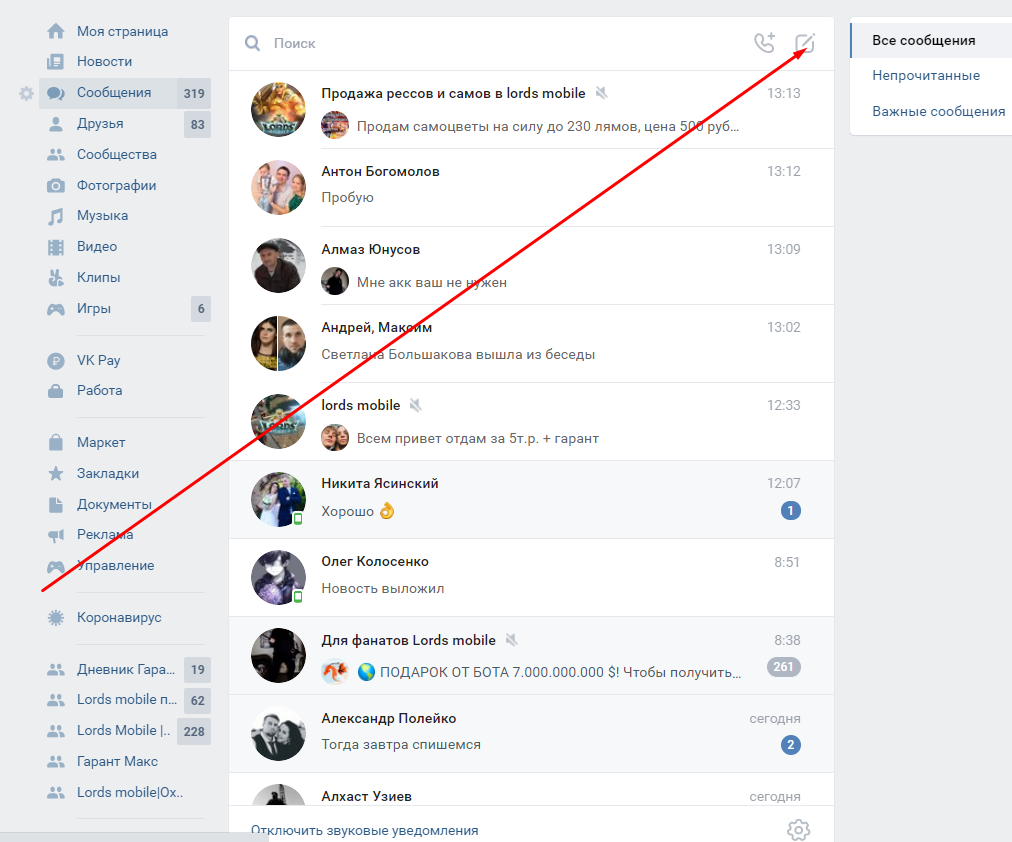Click the Маркет bag icon
1012x842 pixels.
click(56, 443)
